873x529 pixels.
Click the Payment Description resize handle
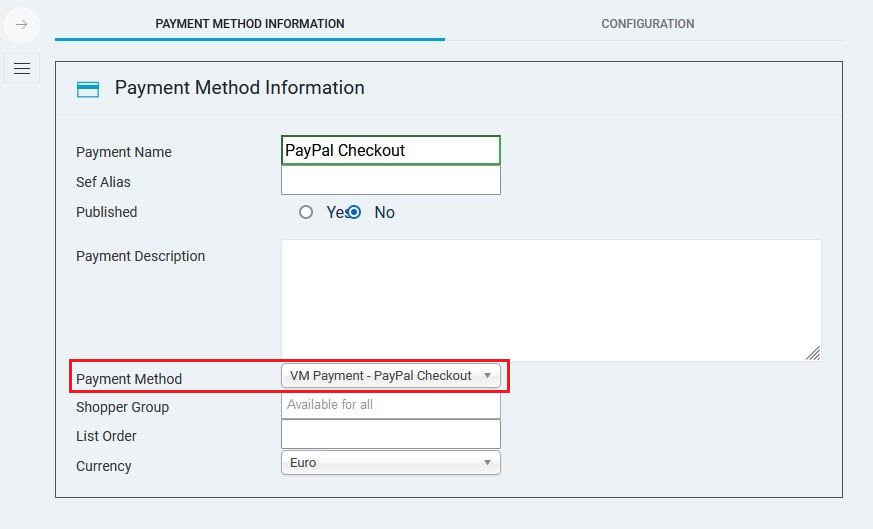[x=813, y=353]
